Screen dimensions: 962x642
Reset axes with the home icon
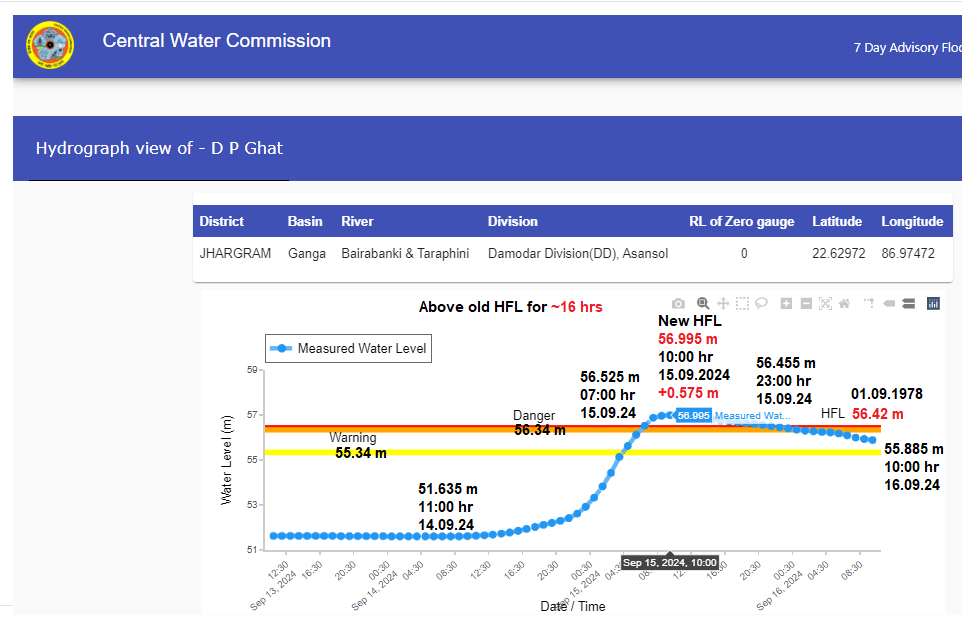pyautogui.click(x=844, y=304)
